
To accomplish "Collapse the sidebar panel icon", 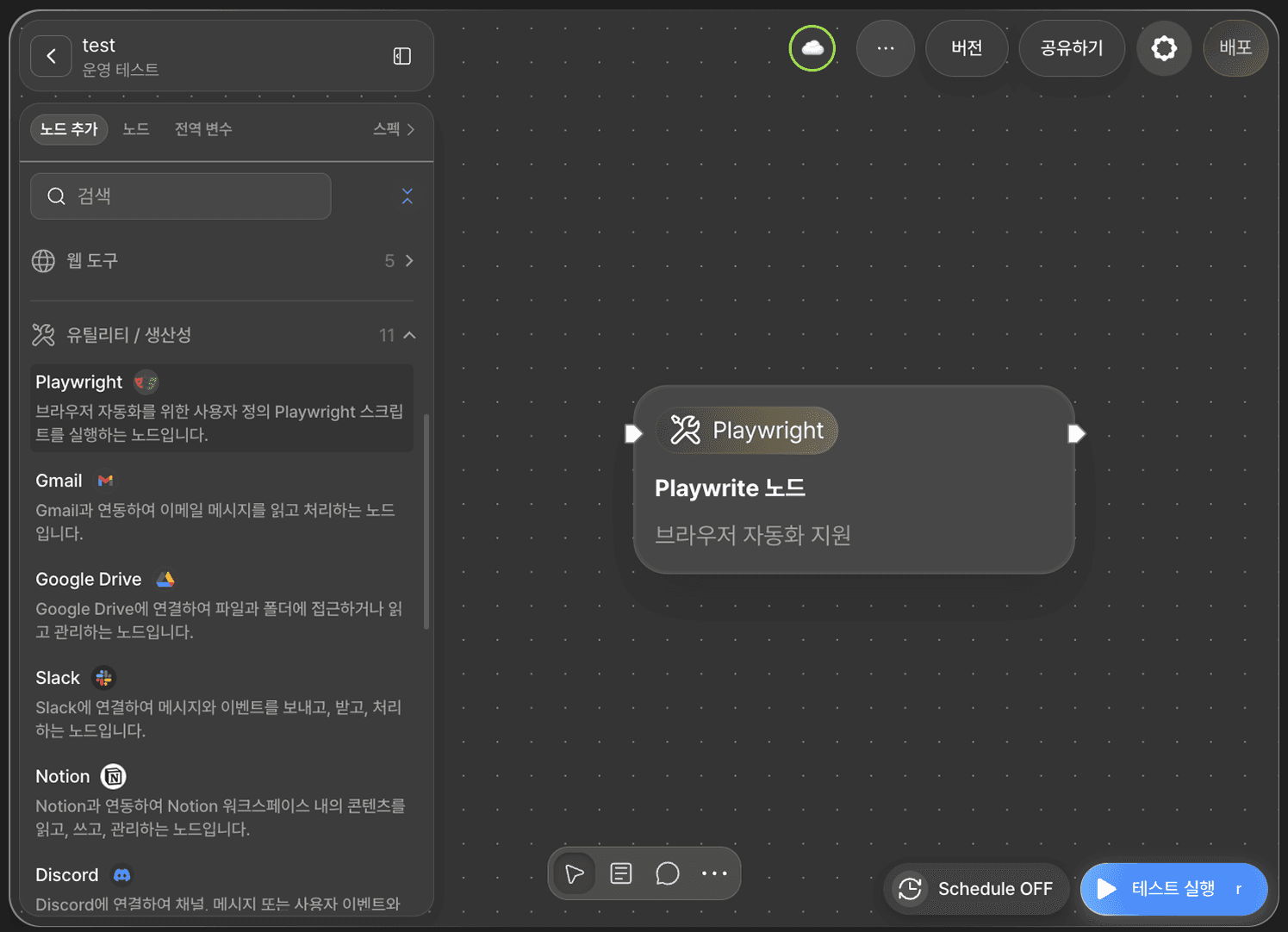I will pyautogui.click(x=402, y=56).
